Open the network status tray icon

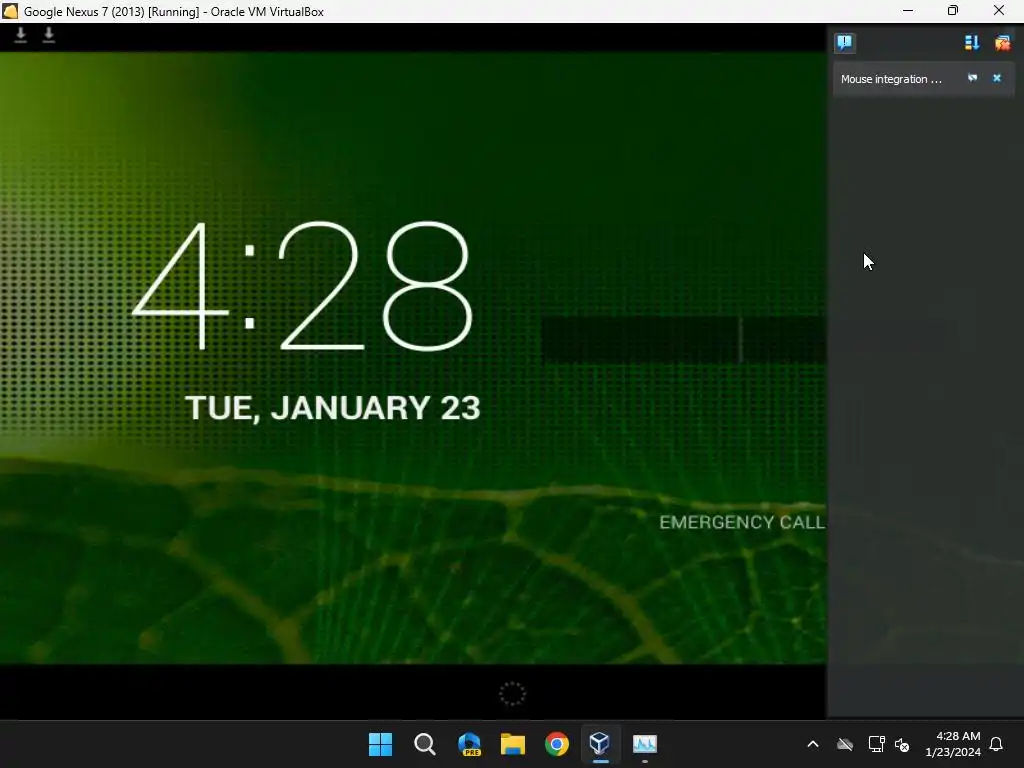[x=876, y=744]
